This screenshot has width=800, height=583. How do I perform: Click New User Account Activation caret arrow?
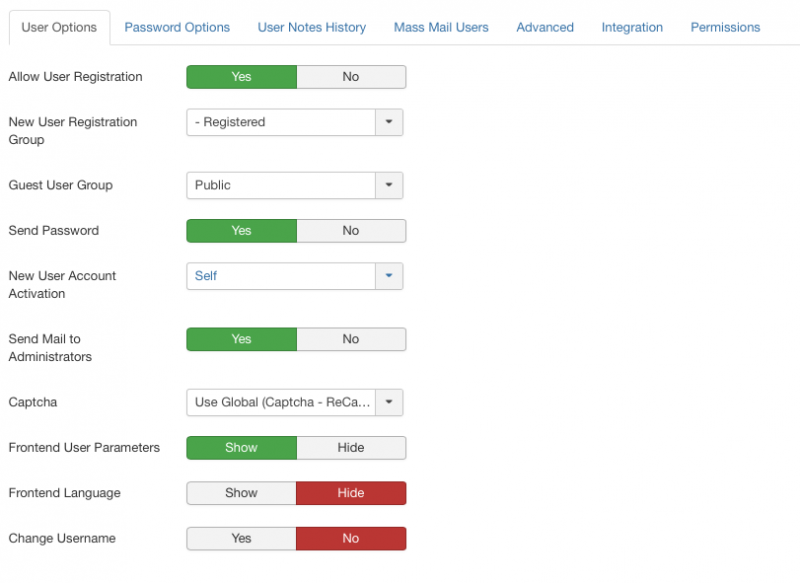pyautogui.click(x=389, y=276)
